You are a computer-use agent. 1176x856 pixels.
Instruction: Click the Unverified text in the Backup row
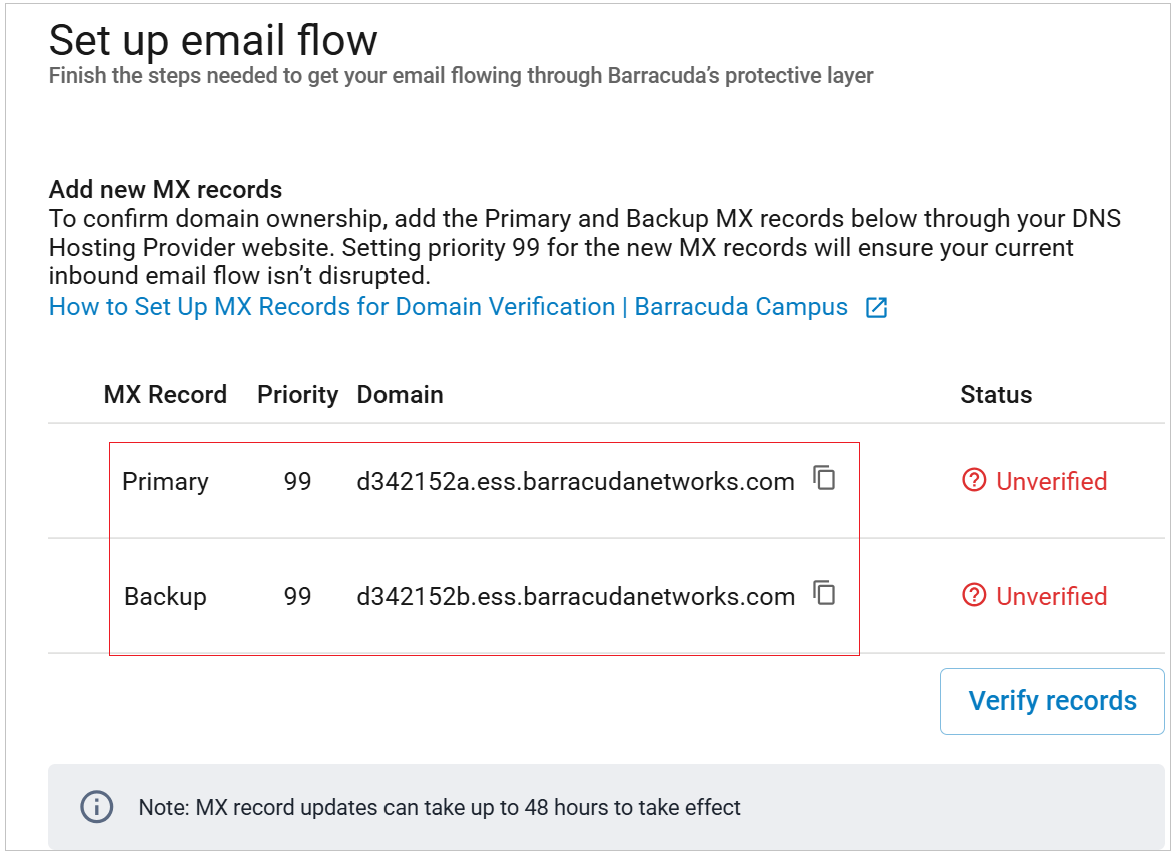pos(1051,597)
